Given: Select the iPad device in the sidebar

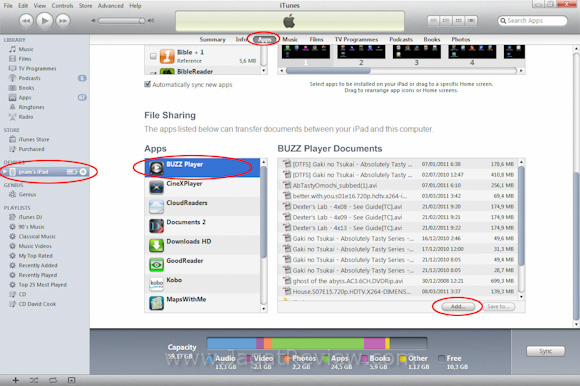Looking at the screenshot, I should pyautogui.click(x=44, y=172).
